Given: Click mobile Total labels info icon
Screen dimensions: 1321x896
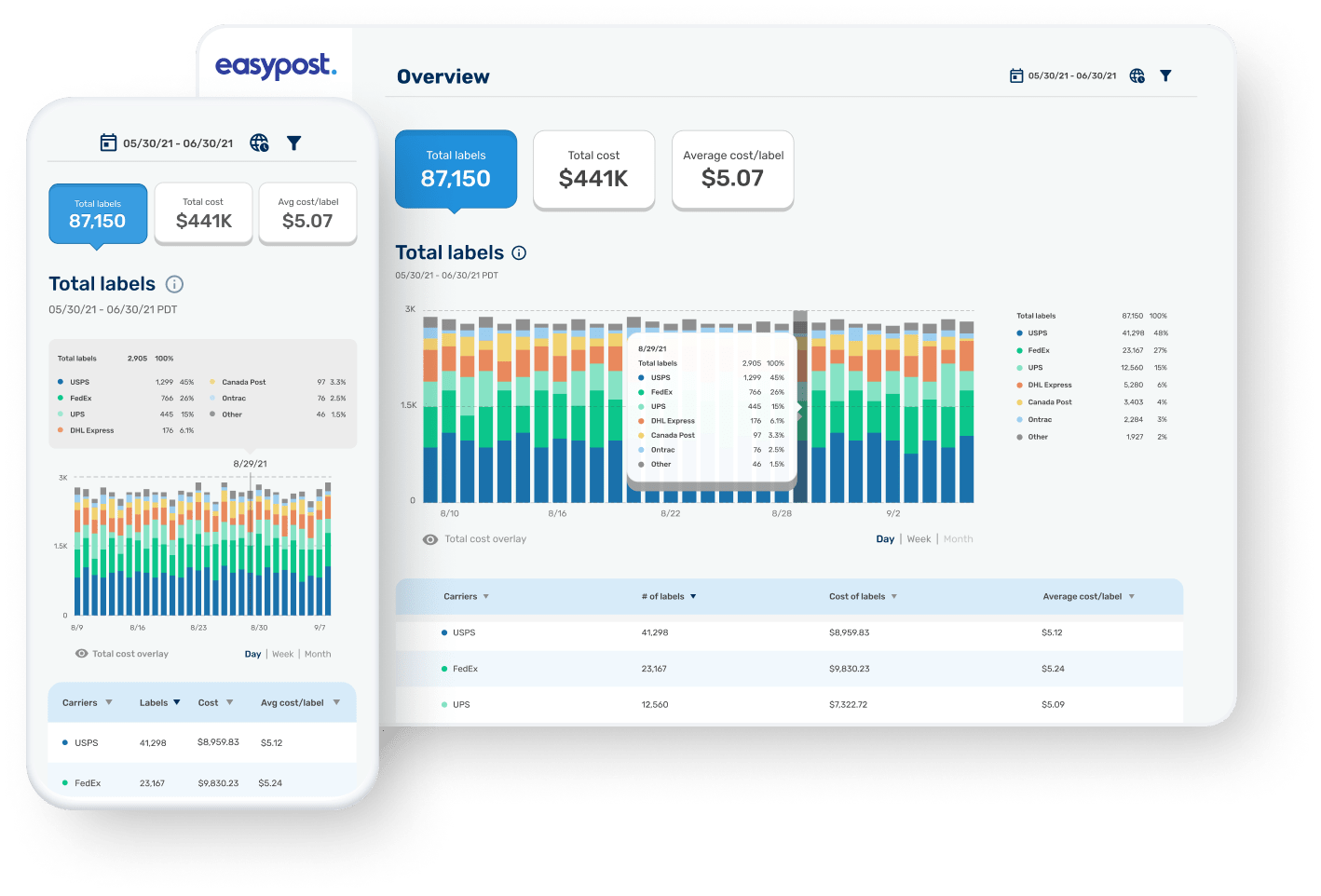Looking at the screenshot, I should pos(174,284).
